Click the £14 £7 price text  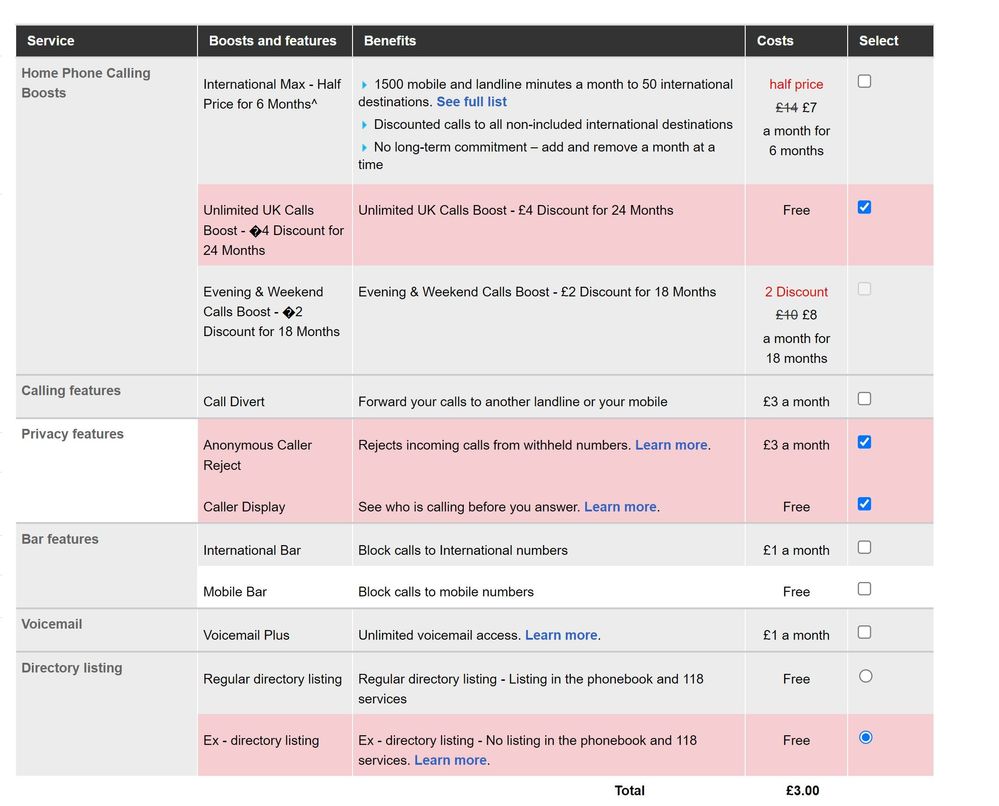pos(796,108)
